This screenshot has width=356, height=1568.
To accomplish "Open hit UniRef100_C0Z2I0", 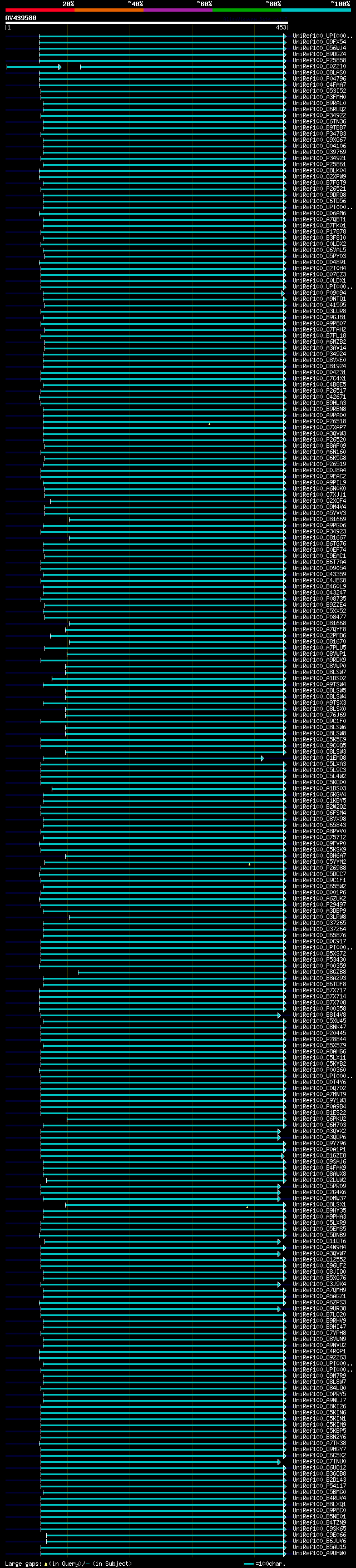I will tap(319, 66).
